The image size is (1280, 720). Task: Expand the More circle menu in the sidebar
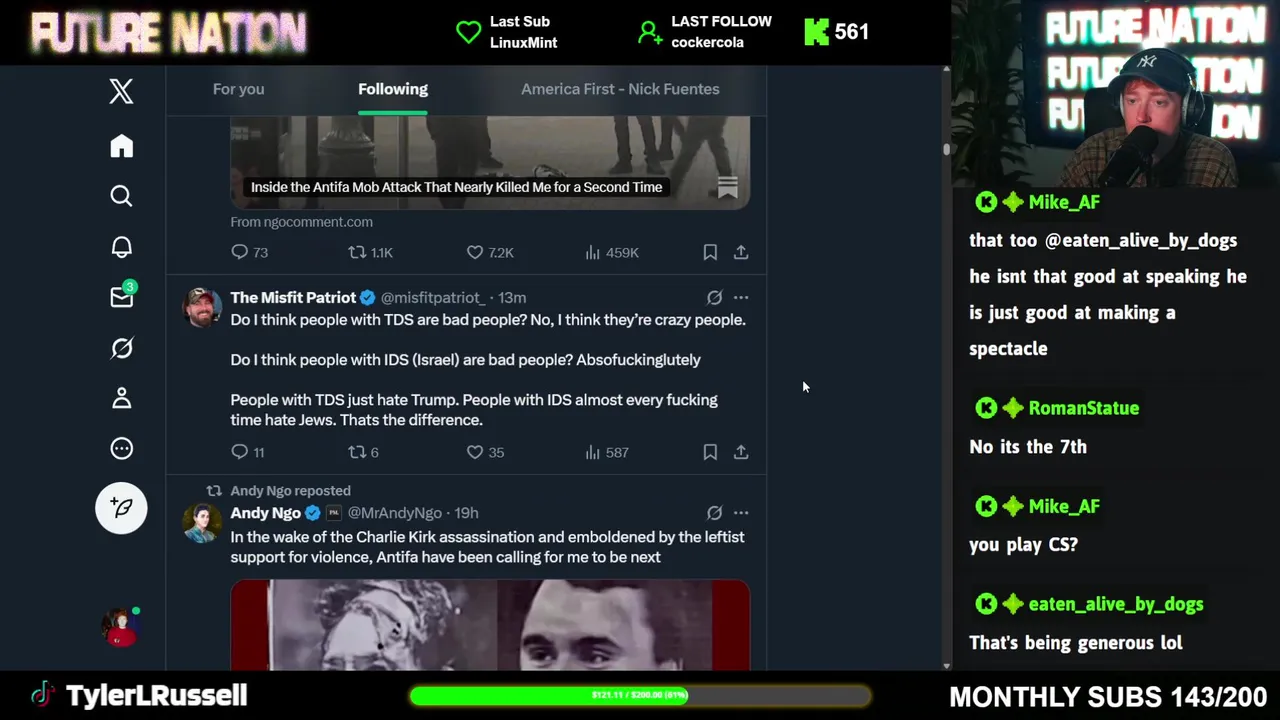(121, 449)
